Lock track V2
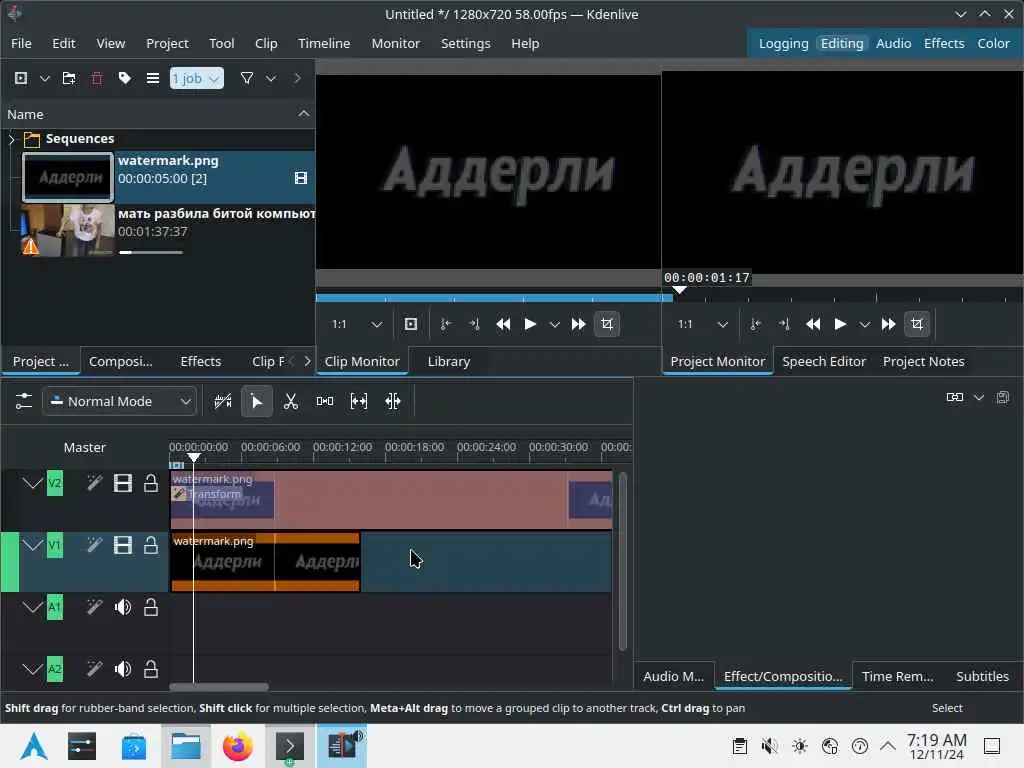Viewport: 1024px width, 768px height. [x=151, y=483]
